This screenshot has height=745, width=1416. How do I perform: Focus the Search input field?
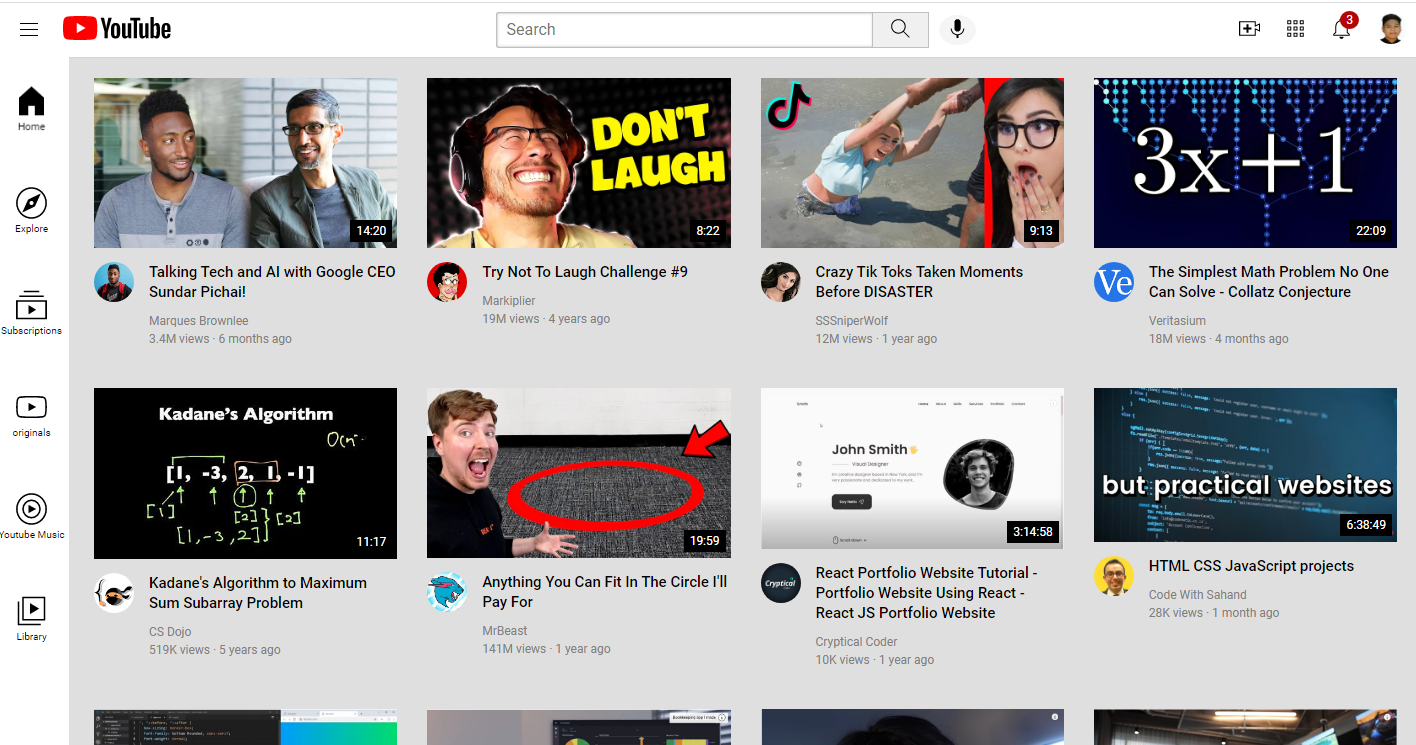coord(685,29)
